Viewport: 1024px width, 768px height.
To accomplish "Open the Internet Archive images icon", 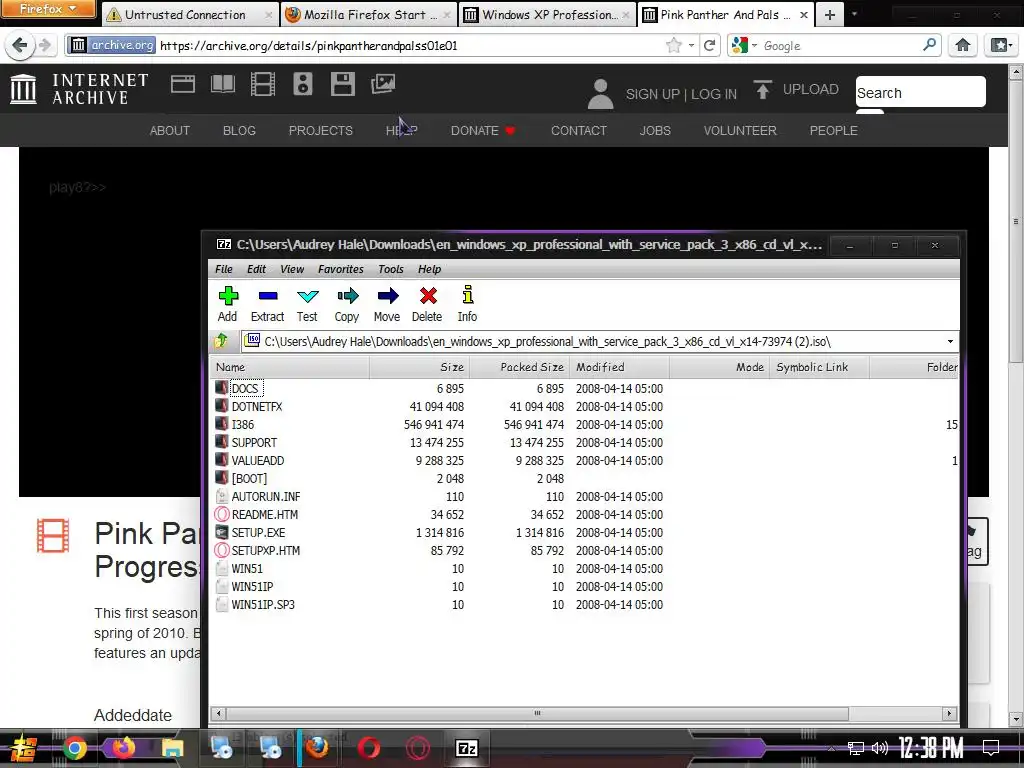I will 383,84.
